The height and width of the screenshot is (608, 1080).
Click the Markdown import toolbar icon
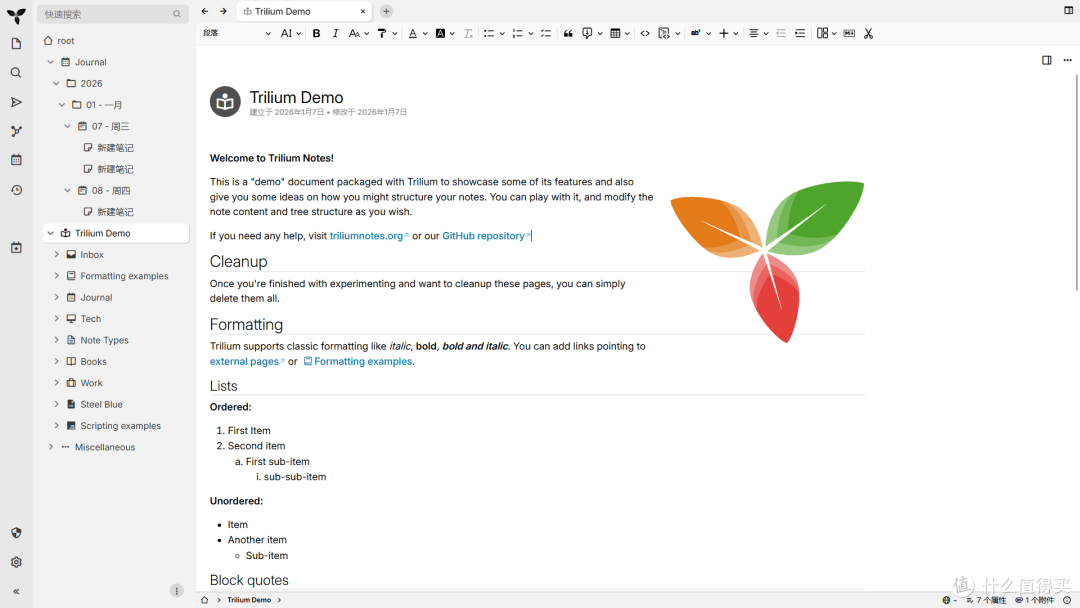click(849, 33)
